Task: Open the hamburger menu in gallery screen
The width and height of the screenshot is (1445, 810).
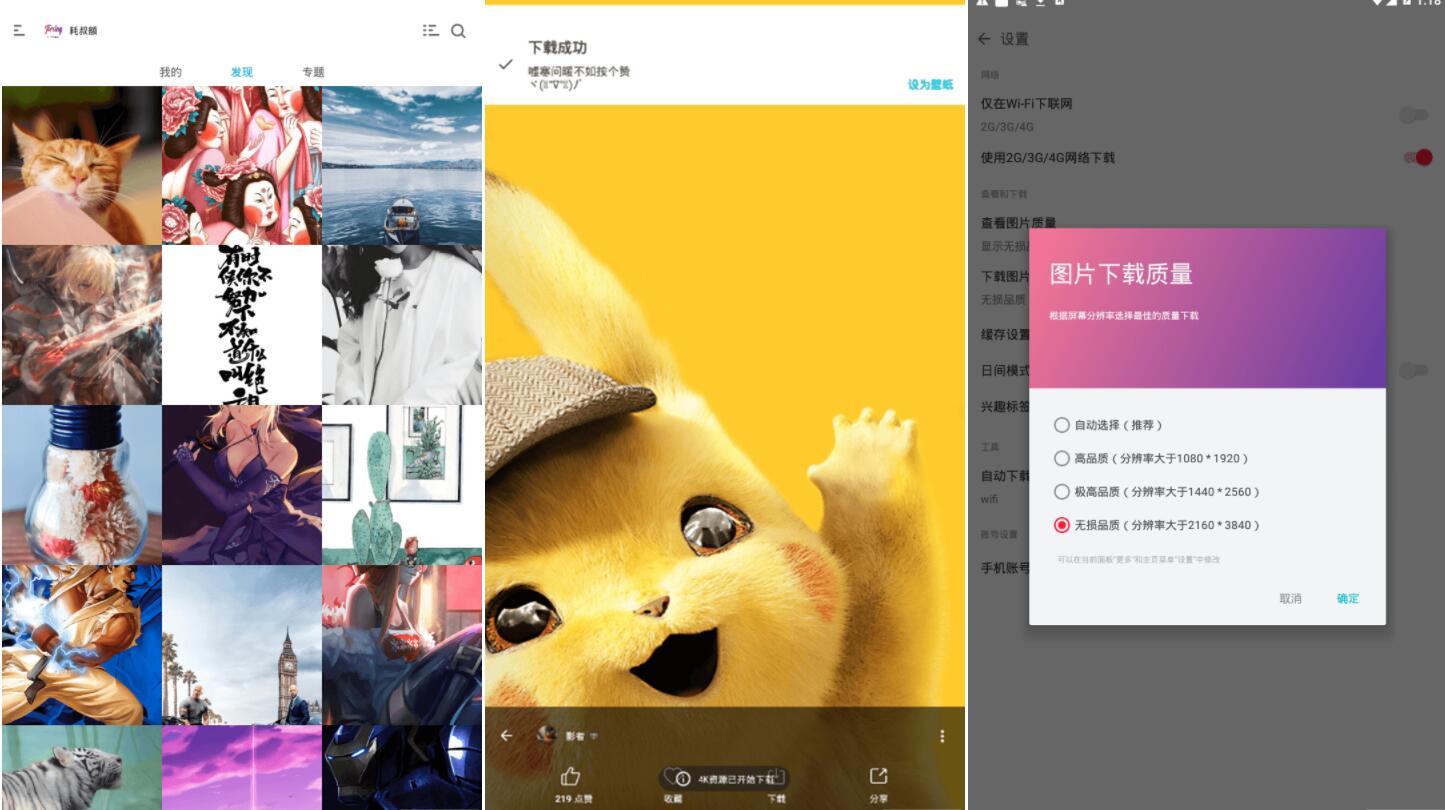Action: 19,31
